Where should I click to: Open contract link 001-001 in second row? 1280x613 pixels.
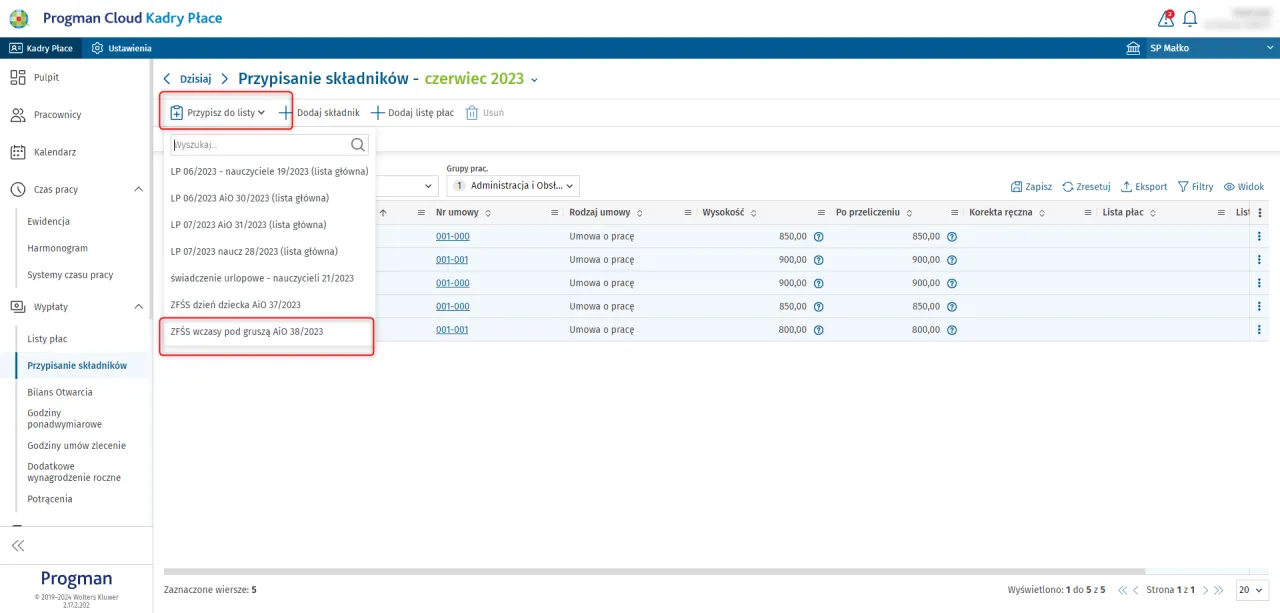[x=452, y=260]
